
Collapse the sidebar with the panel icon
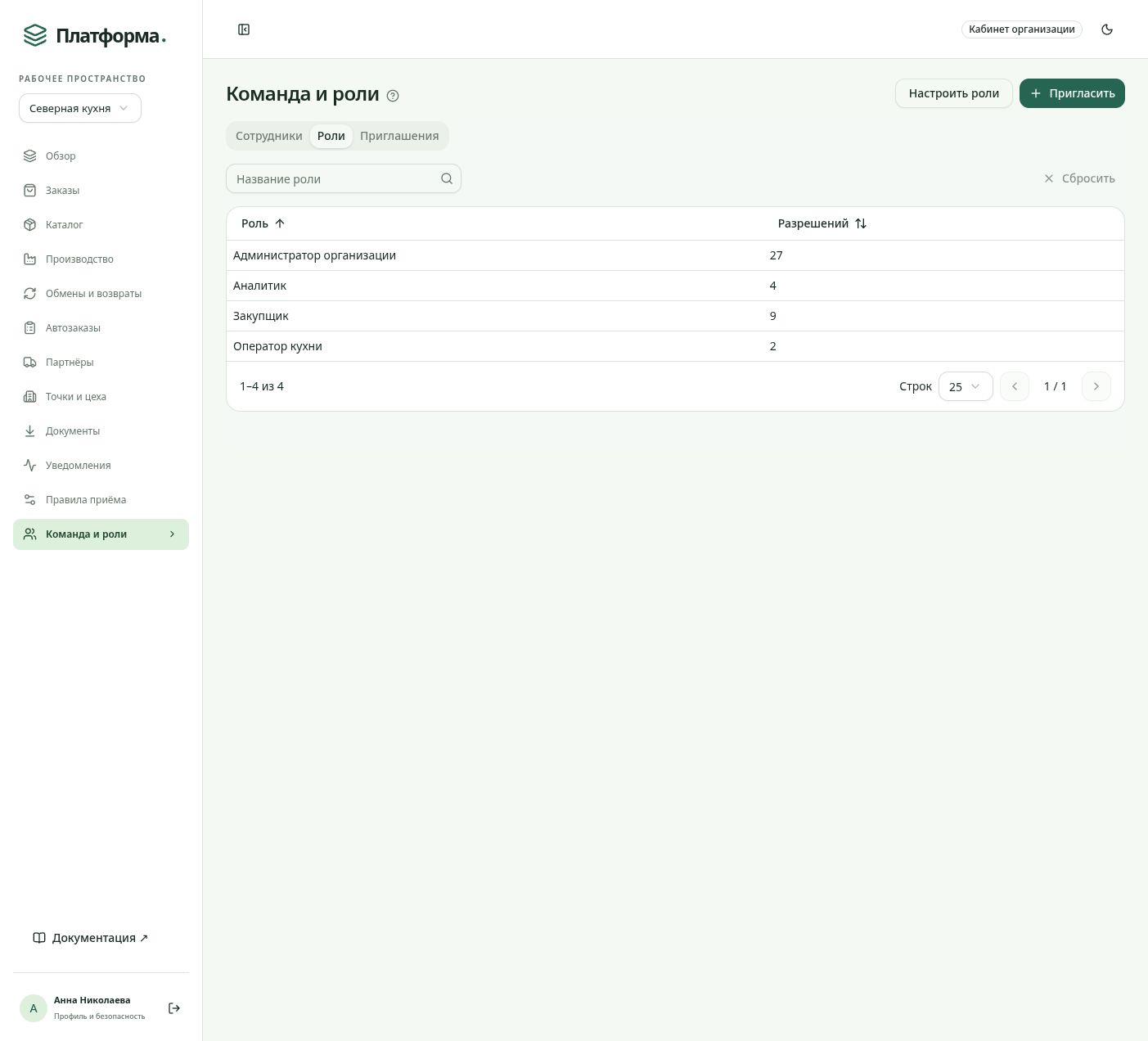pyautogui.click(x=244, y=29)
